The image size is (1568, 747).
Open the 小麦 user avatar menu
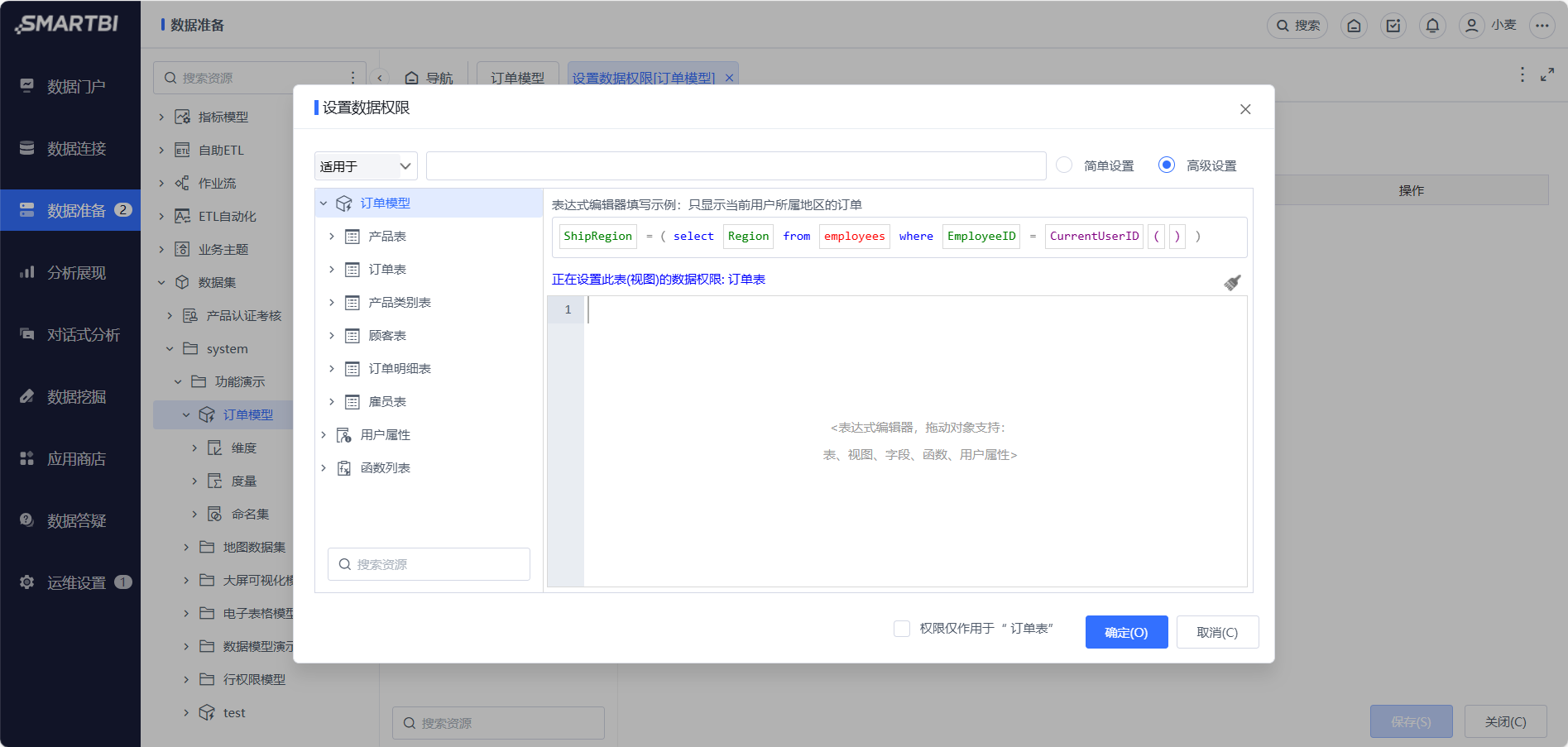tap(1471, 26)
